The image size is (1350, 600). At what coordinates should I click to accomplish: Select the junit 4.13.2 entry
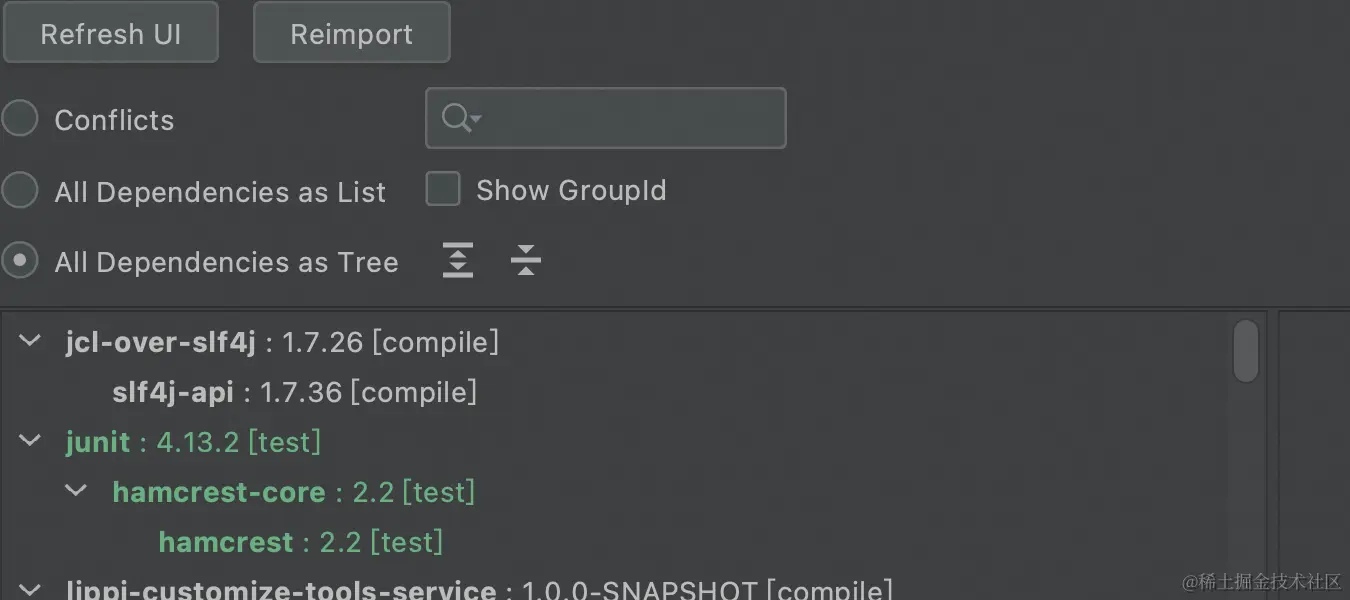pyautogui.click(x=194, y=442)
